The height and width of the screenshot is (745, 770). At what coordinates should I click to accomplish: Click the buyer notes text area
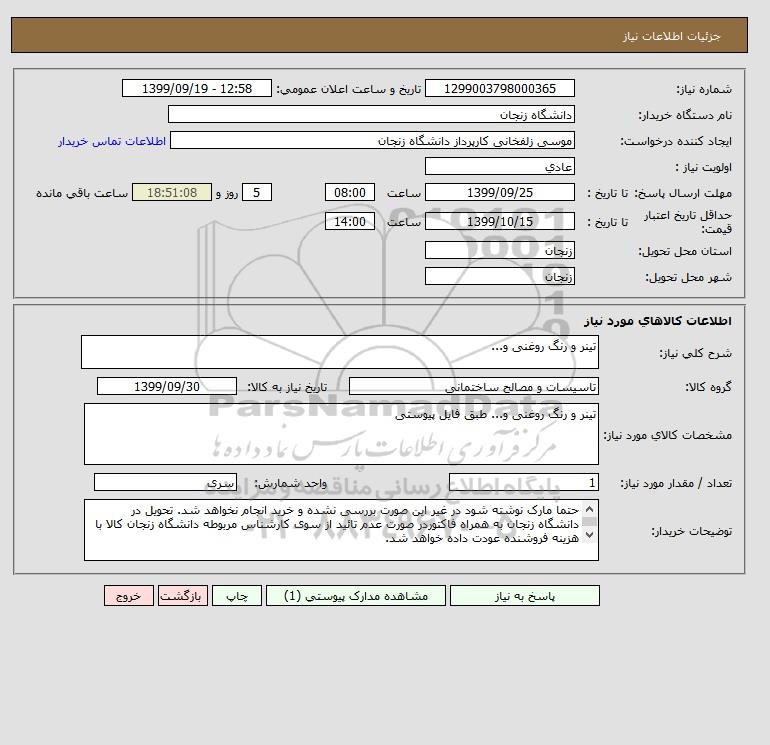[341, 530]
